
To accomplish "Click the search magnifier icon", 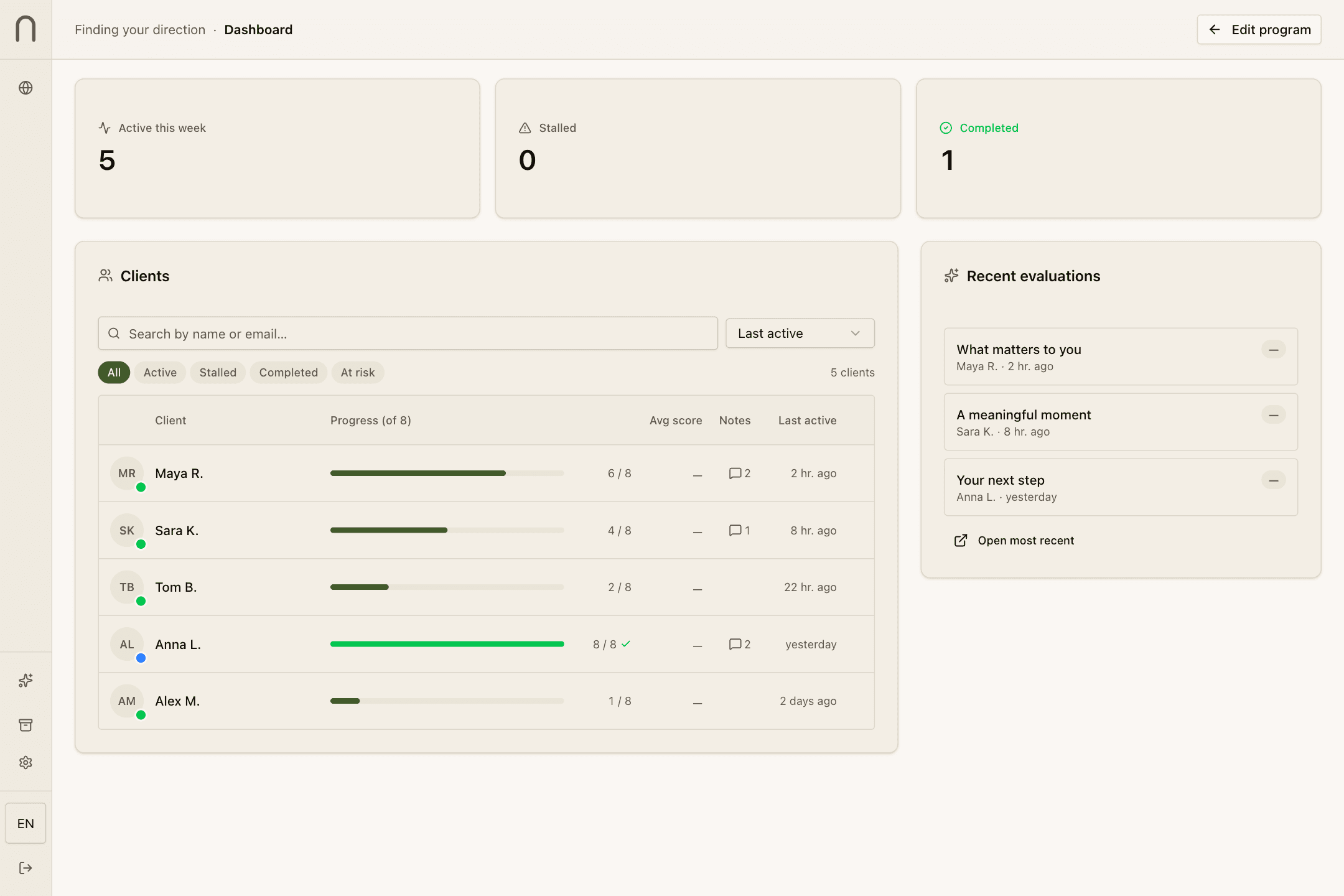I will pyautogui.click(x=114, y=334).
